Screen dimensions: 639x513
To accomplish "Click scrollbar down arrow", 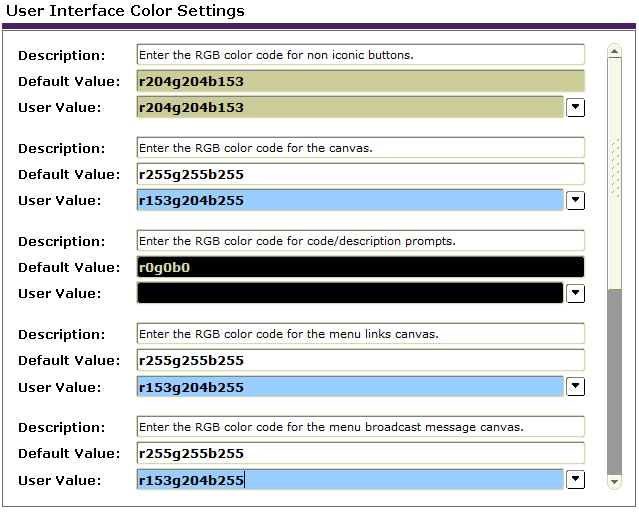I will pos(614,482).
